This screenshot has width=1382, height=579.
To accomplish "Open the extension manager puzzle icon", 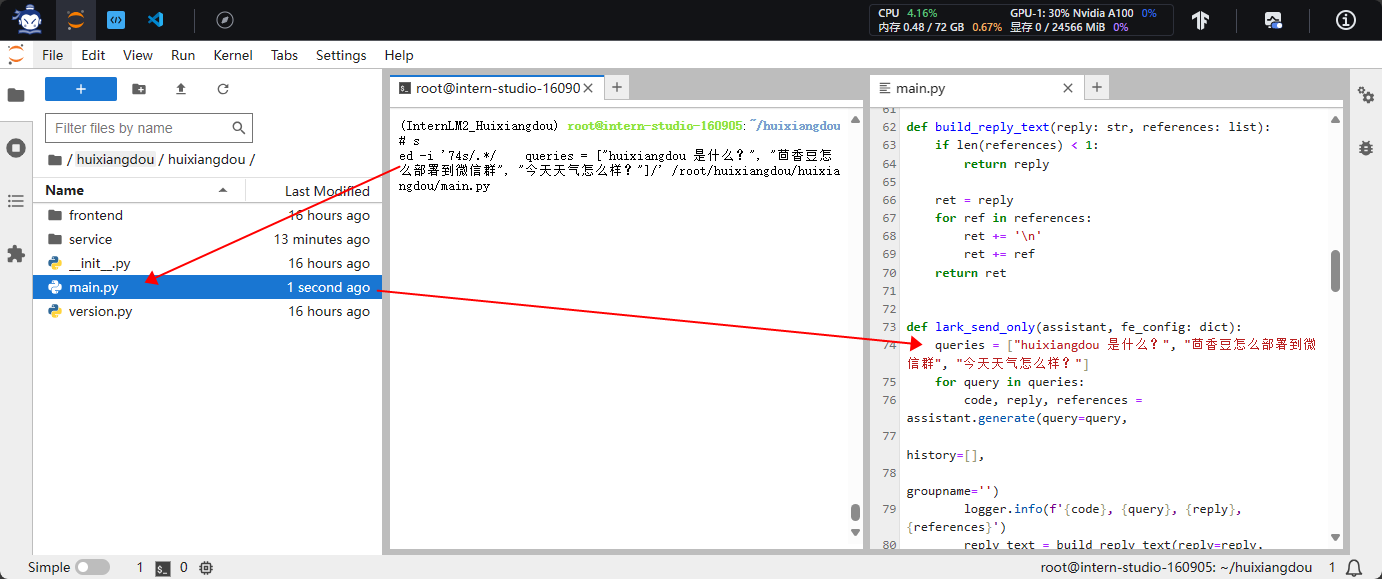I will coord(16,254).
